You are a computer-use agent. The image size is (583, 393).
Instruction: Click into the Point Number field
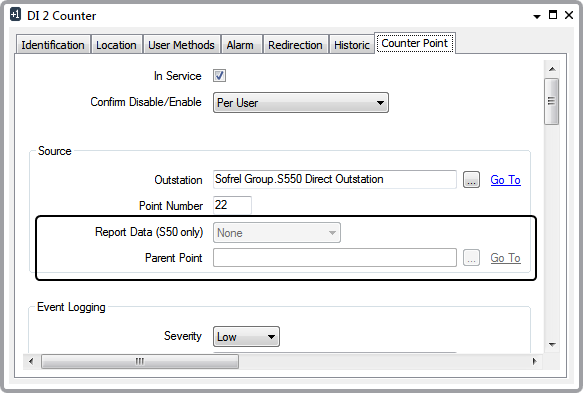(x=232, y=205)
